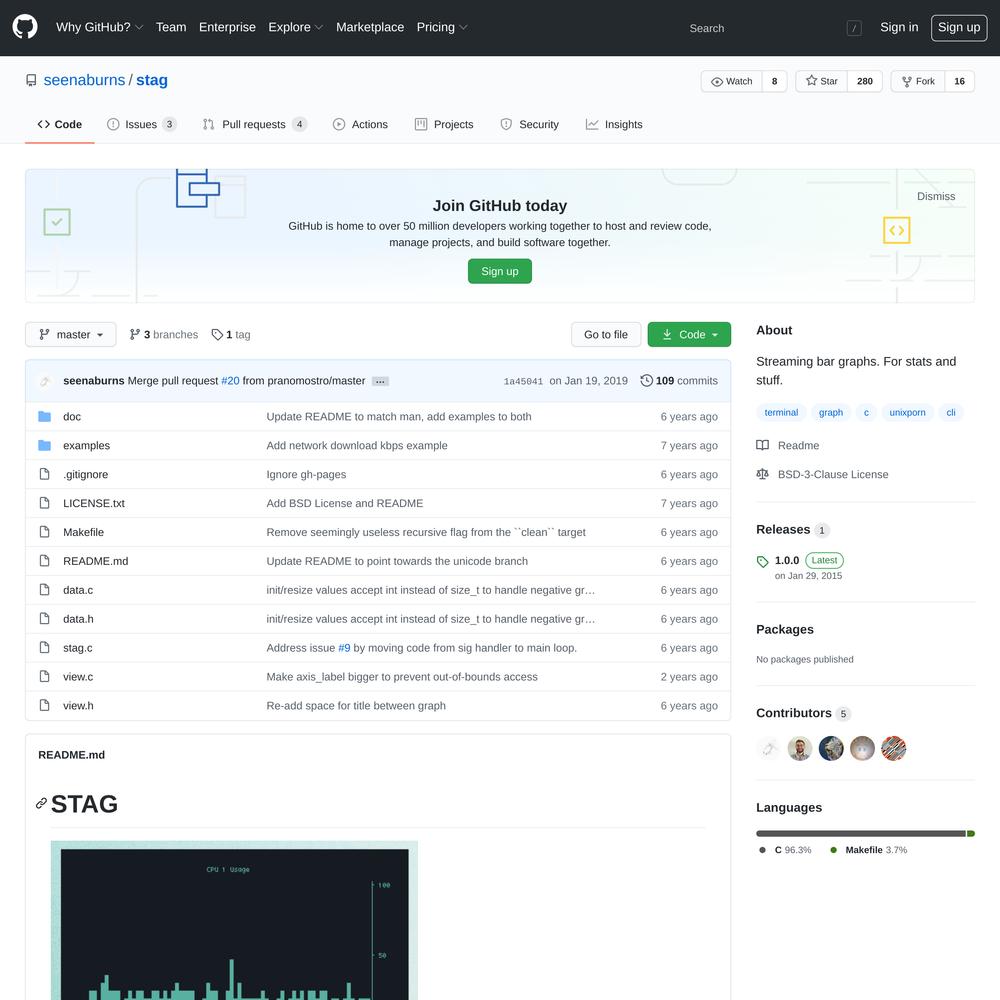Click the .gitignore file icon
Image resolution: width=1000 pixels, height=1000 pixels.
(44, 474)
